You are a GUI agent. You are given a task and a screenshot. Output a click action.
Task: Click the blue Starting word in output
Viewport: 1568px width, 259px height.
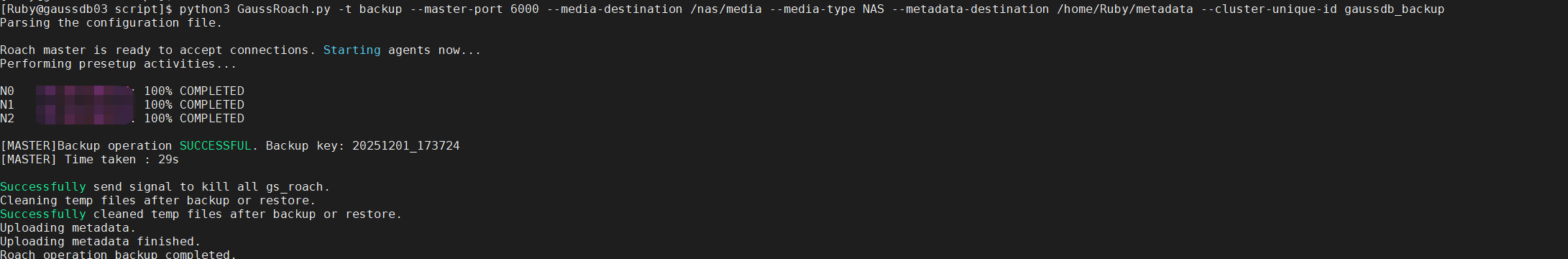point(352,50)
